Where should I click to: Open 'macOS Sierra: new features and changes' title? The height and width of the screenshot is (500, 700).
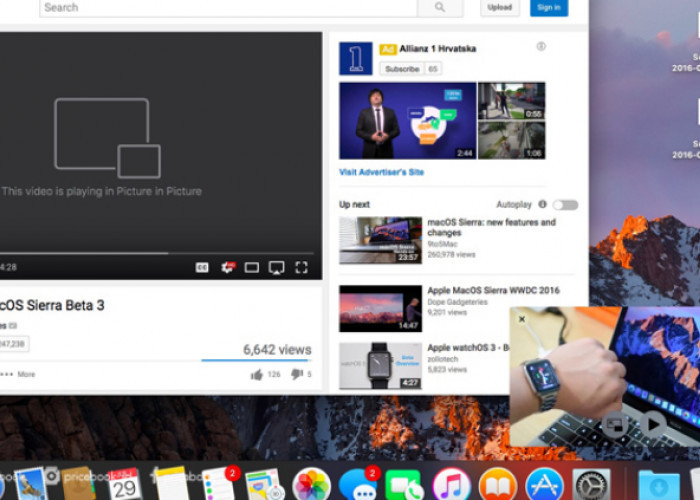pyautogui.click(x=492, y=227)
